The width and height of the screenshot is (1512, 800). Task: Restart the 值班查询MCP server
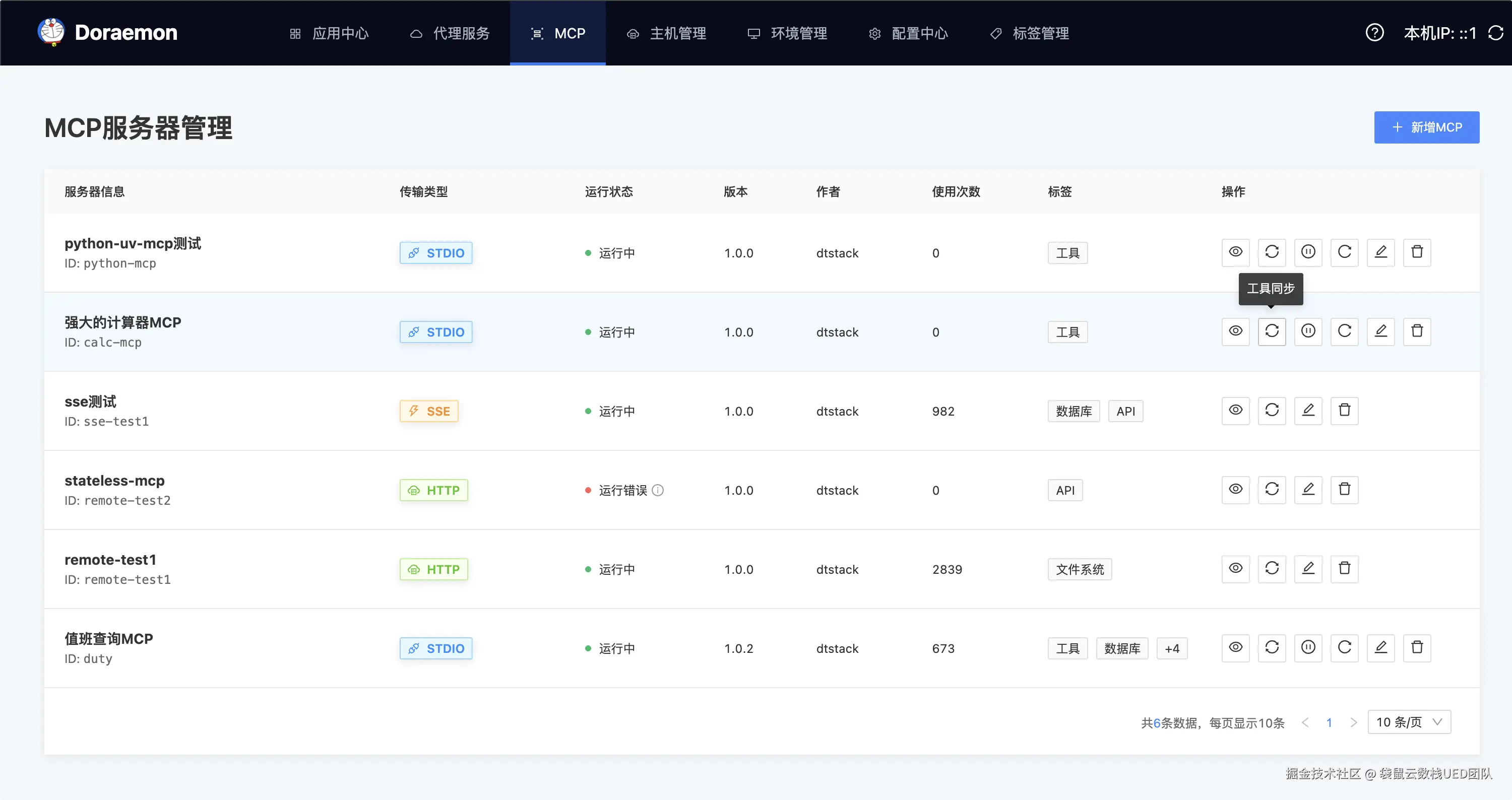1344,647
